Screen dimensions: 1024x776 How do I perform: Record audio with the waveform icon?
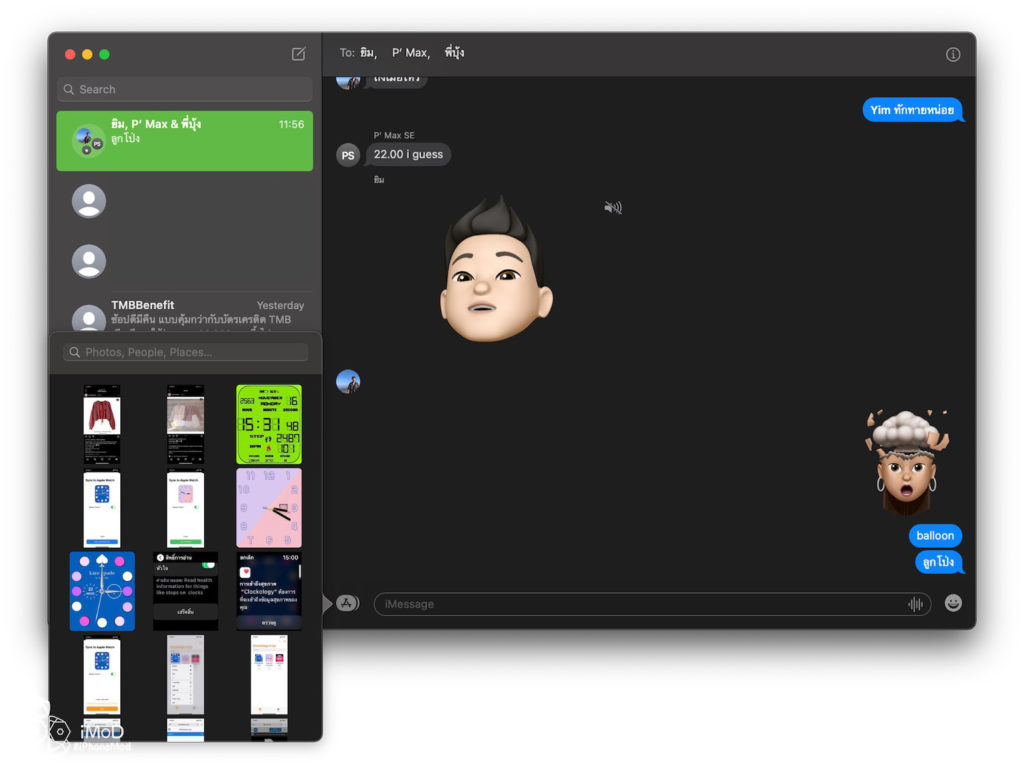click(x=914, y=604)
